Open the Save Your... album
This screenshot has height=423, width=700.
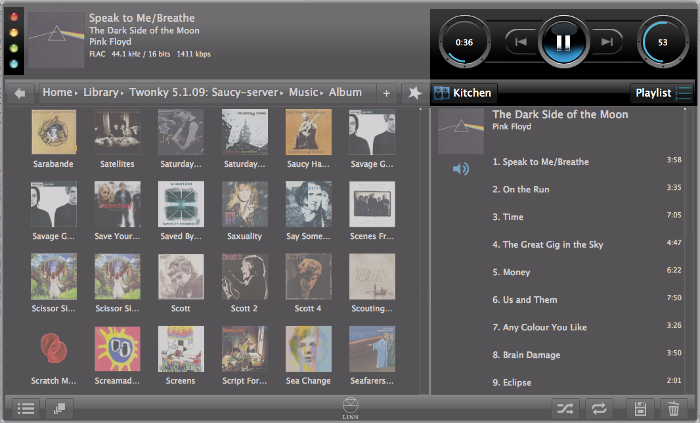coord(117,212)
